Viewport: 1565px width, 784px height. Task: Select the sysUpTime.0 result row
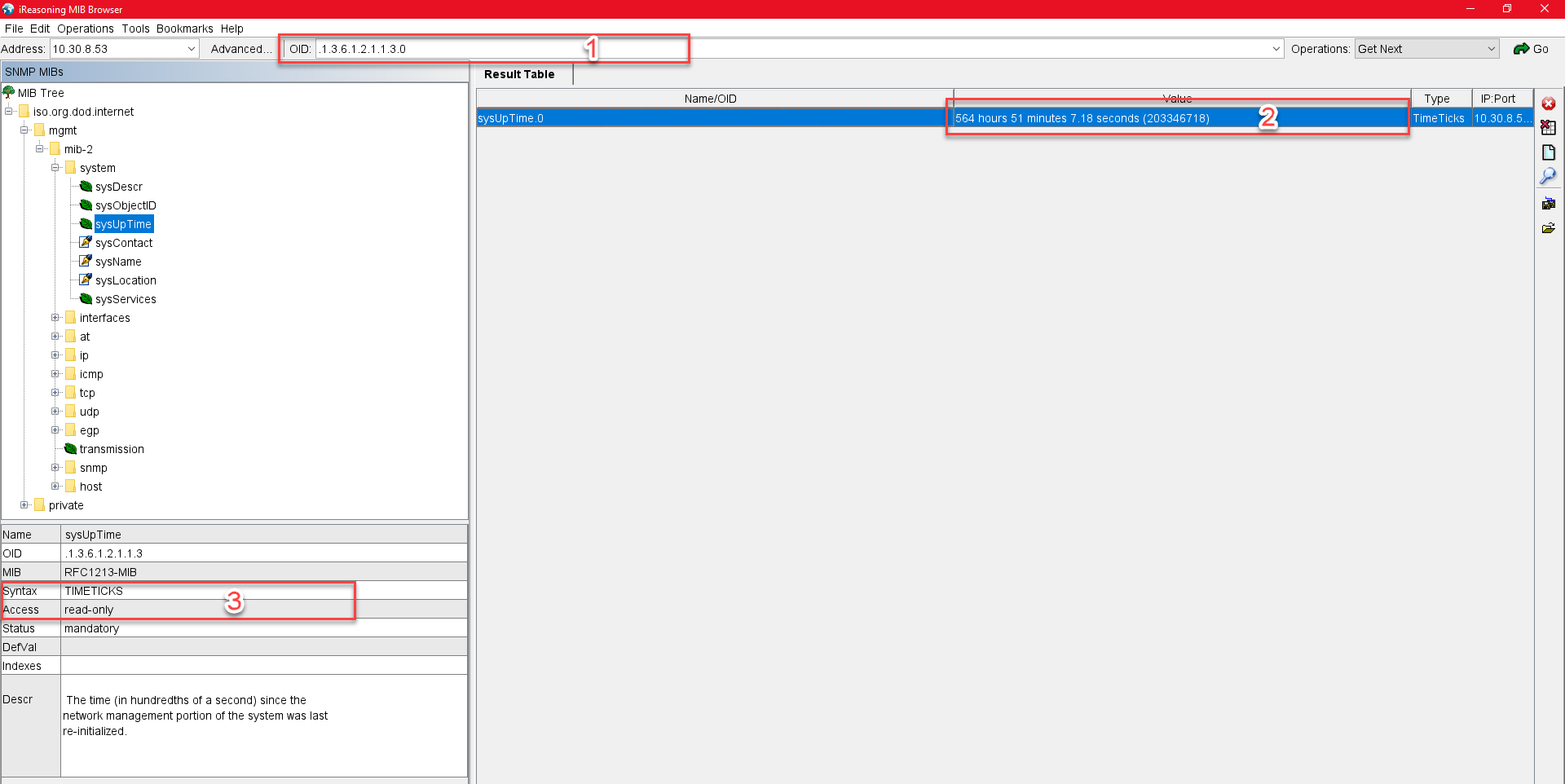point(1004,118)
